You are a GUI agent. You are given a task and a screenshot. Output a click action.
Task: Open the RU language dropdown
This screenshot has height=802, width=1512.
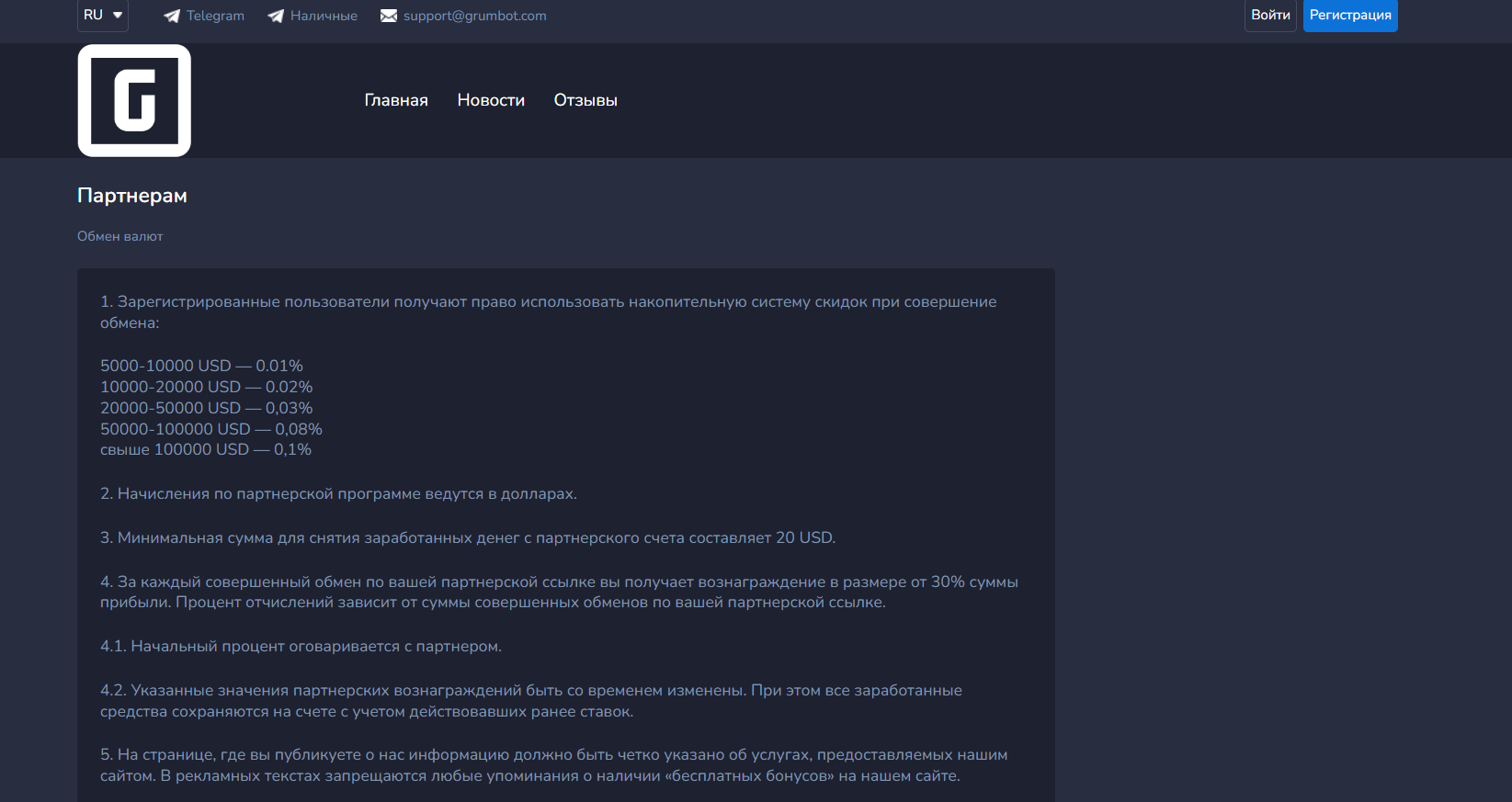point(103,16)
